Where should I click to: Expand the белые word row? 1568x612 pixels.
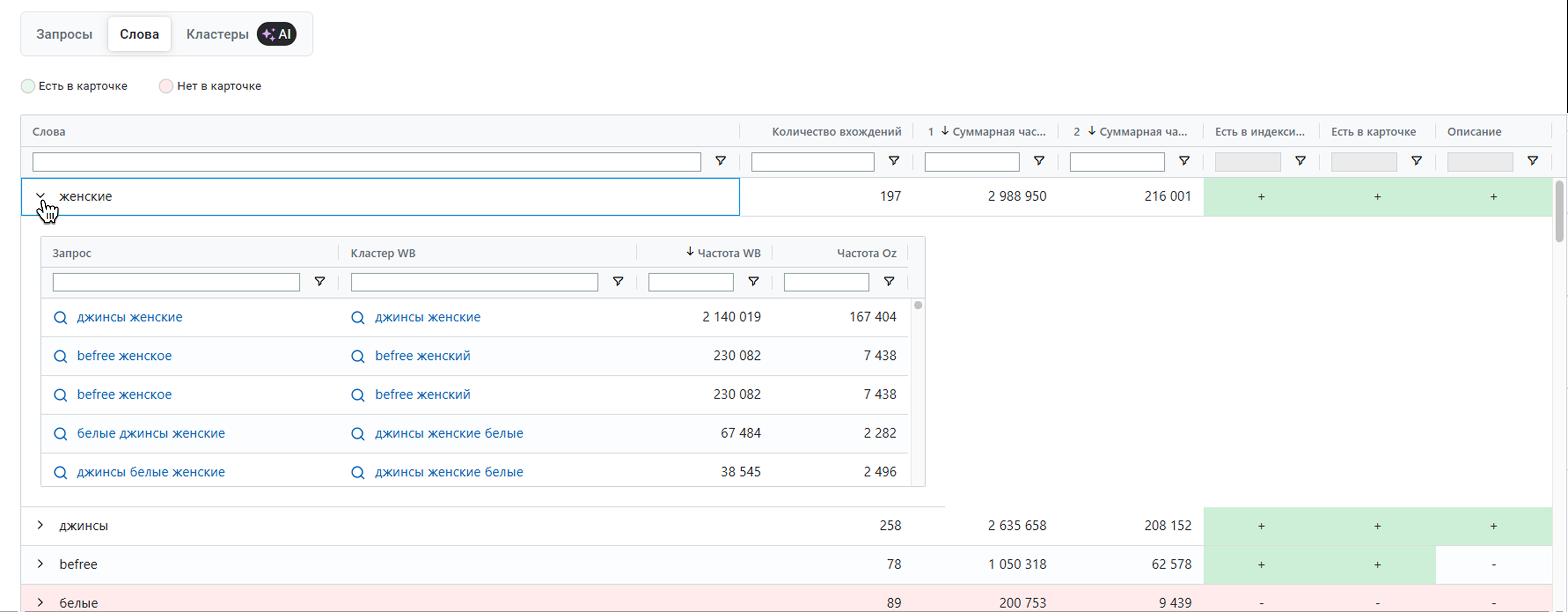[40, 602]
